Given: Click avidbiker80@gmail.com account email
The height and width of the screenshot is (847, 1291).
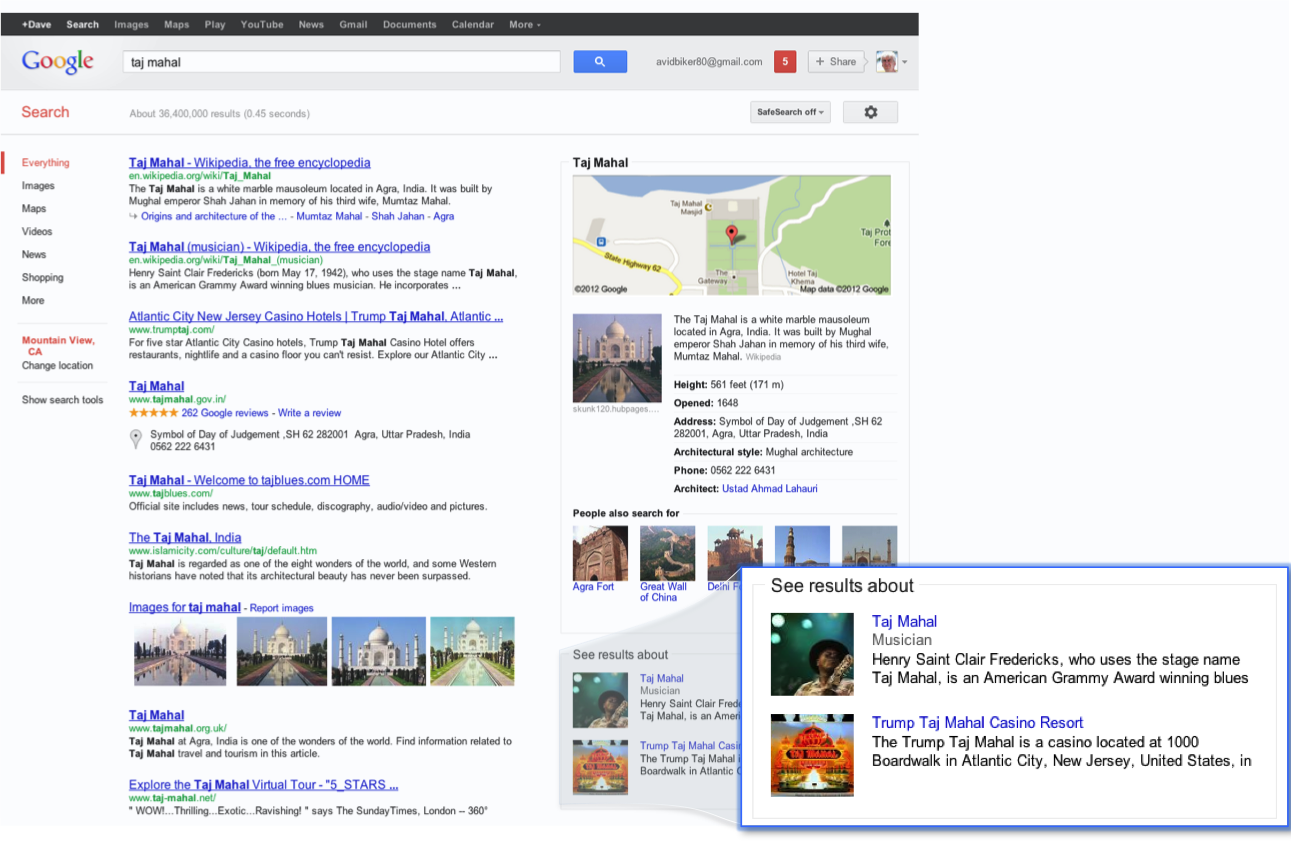Looking at the screenshot, I should [x=710, y=62].
